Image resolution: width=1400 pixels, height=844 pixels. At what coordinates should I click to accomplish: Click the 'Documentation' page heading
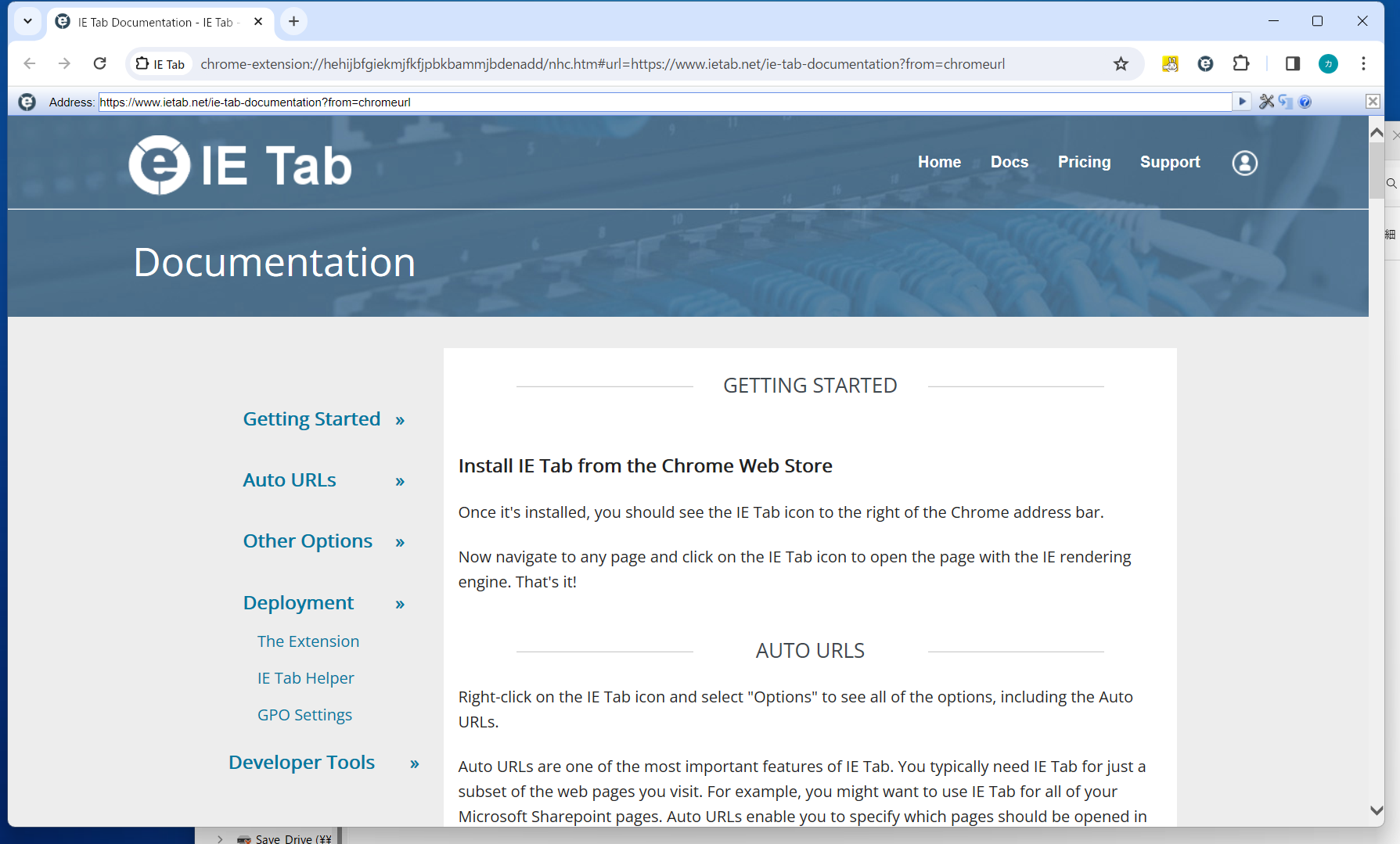tap(274, 262)
